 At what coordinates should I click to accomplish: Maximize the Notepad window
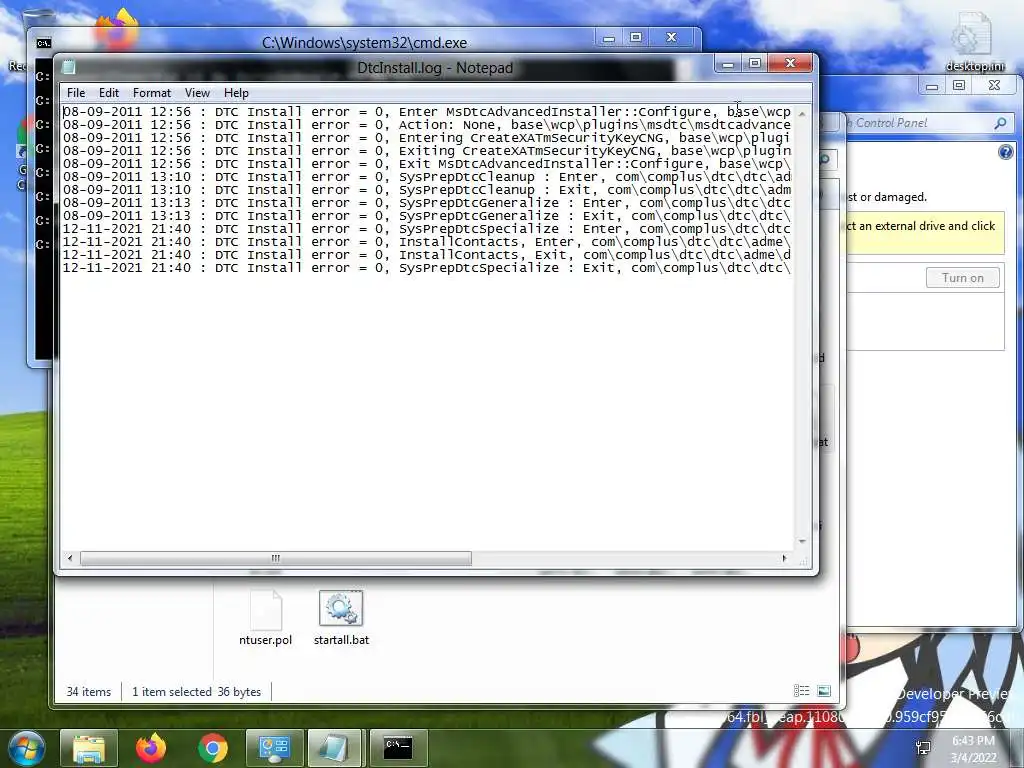[755, 63]
